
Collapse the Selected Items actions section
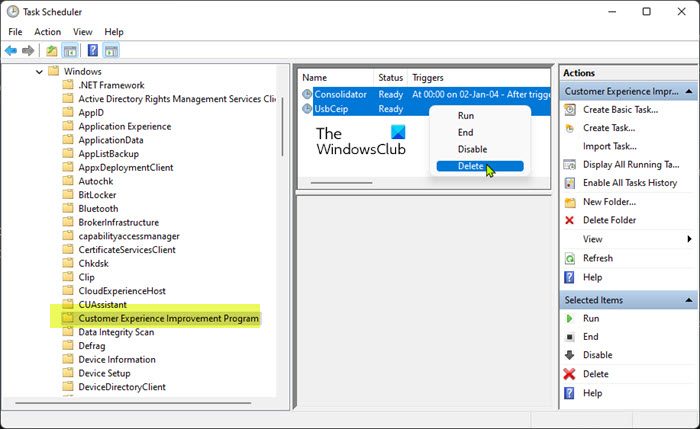(689, 301)
